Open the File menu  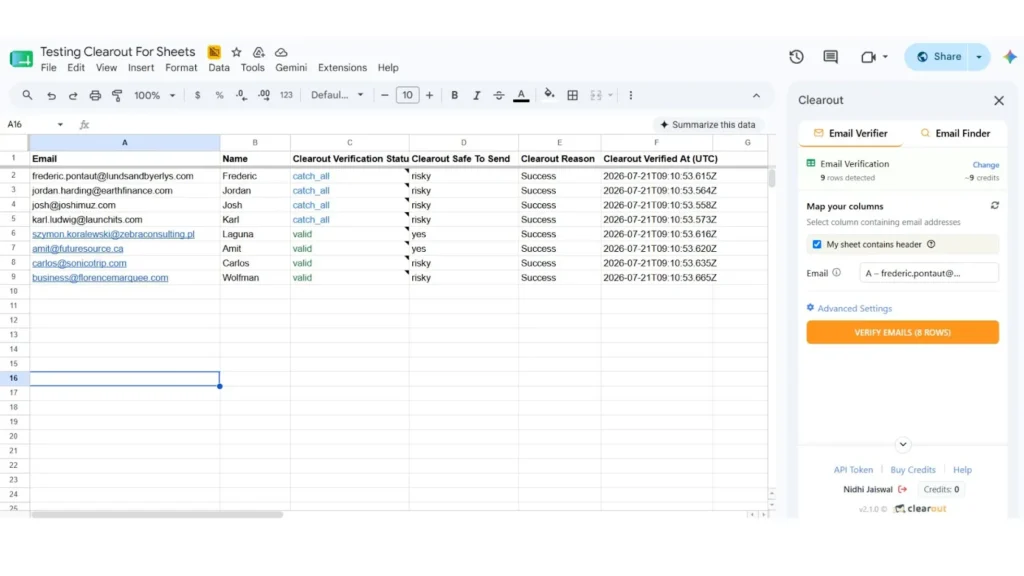point(48,68)
